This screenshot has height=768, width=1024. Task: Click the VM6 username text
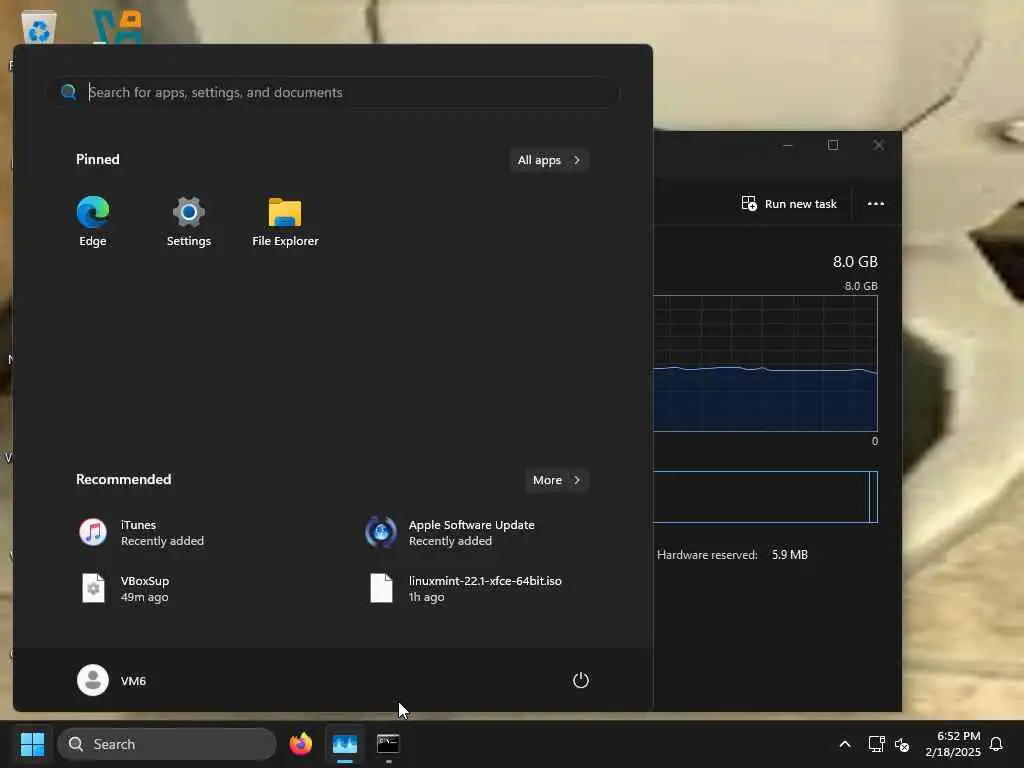point(133,680)
